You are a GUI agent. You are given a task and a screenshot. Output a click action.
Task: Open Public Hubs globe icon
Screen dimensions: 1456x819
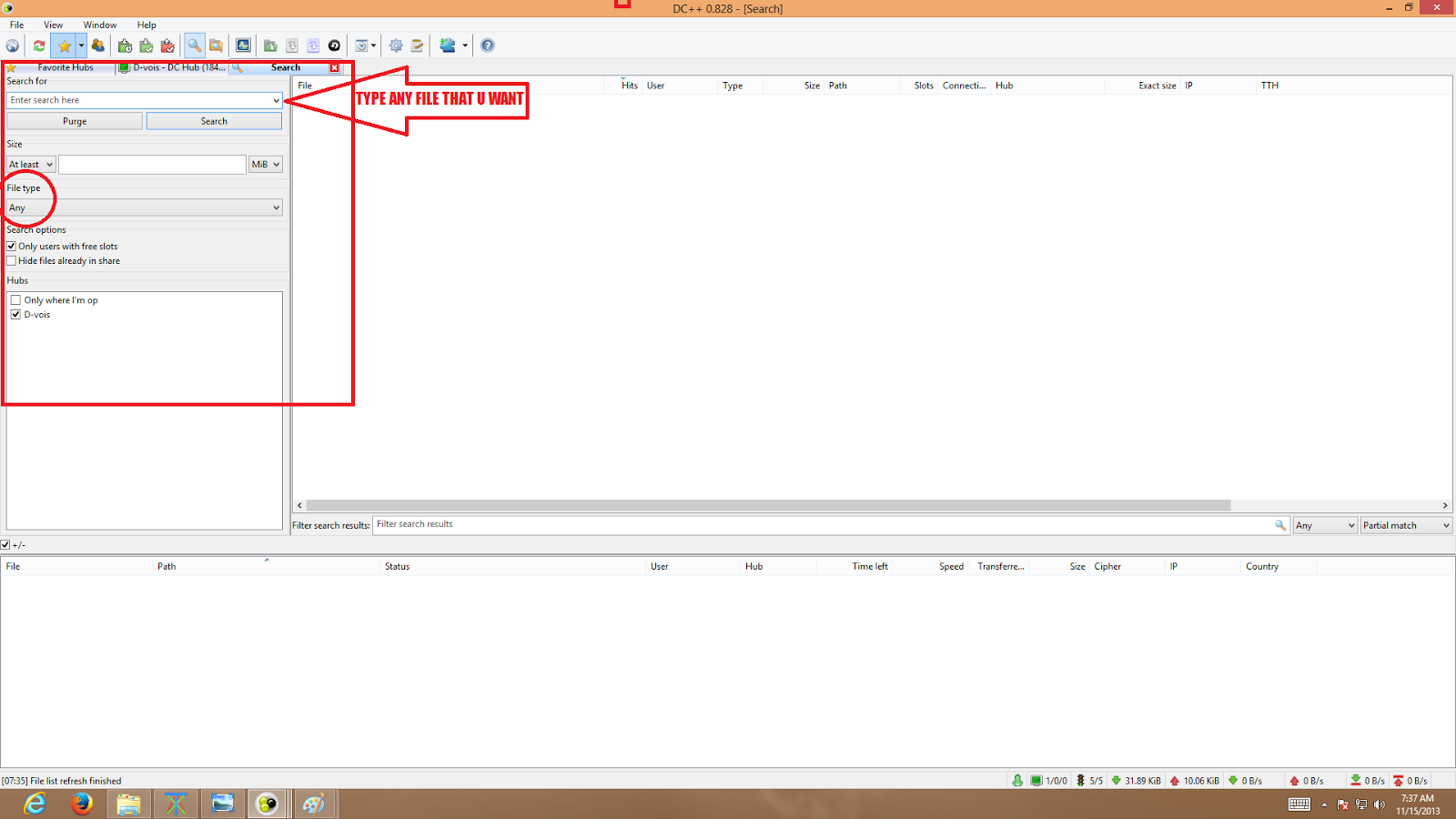(13, 45)
